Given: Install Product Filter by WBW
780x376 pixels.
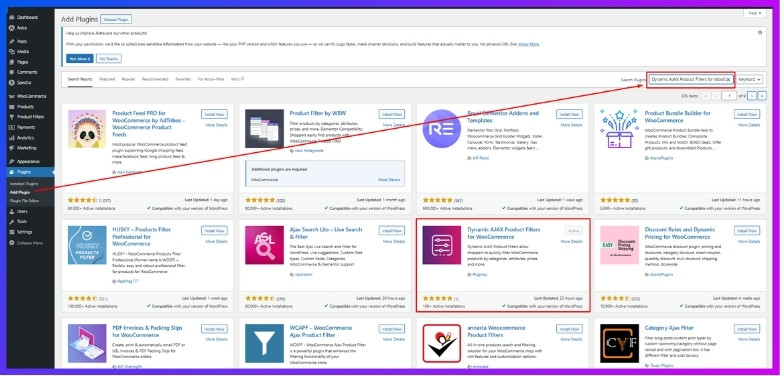Looking at the screenshot, I should (x=391, y=114).
